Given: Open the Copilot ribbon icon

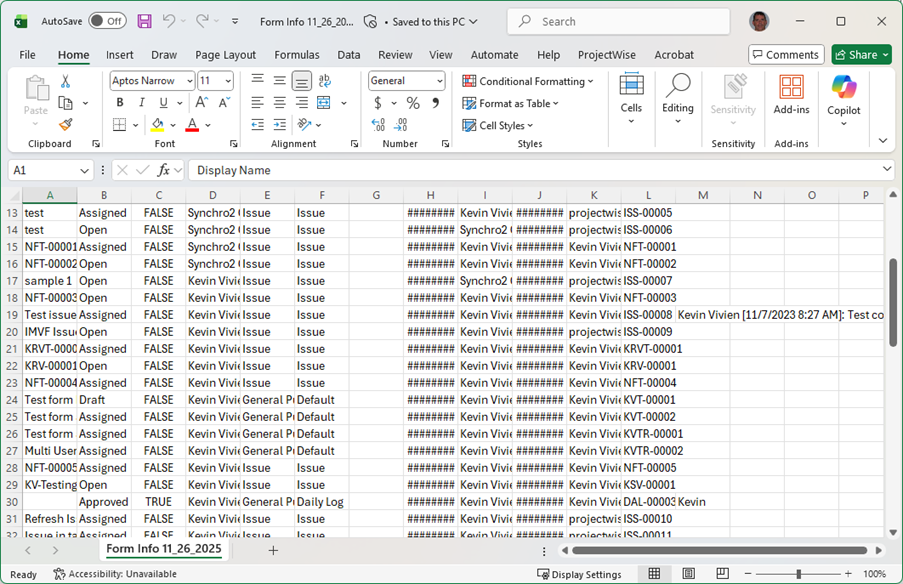Looking at the screenshot, I should [843, 98].
